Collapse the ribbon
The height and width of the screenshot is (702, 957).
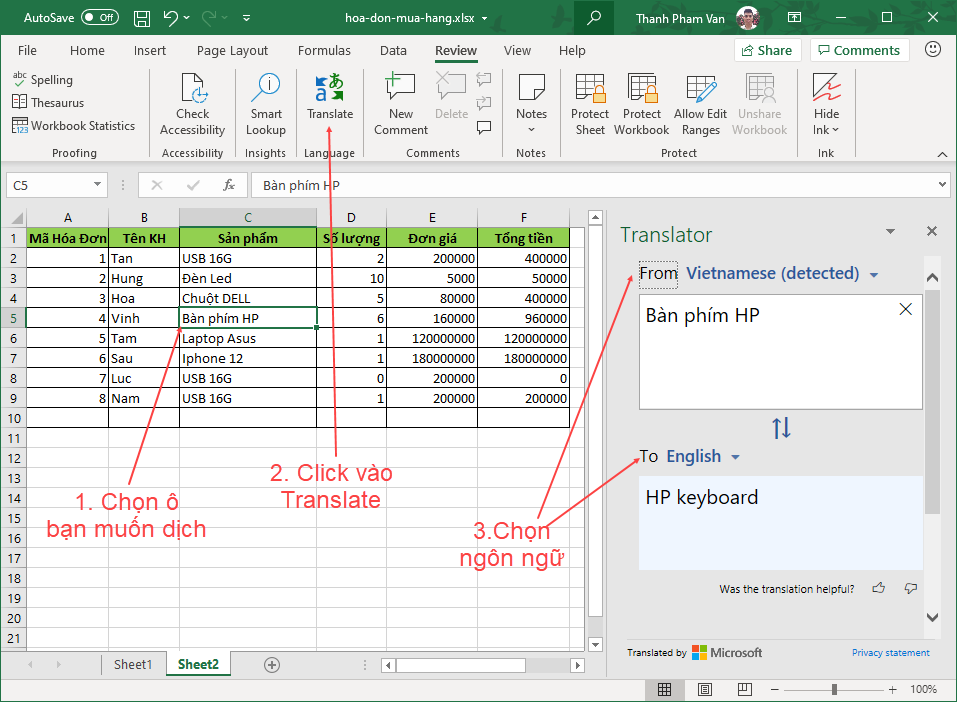942,154
